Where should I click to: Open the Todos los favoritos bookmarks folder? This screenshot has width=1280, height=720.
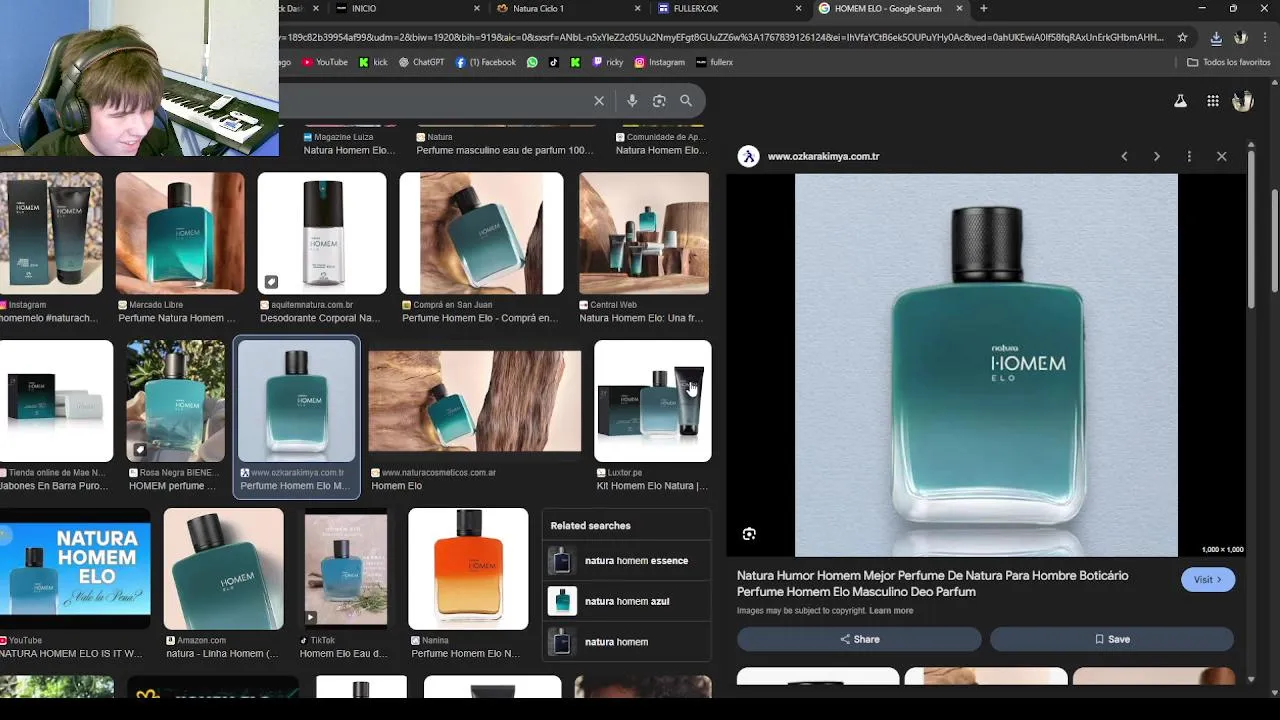tap(1228, 62)
